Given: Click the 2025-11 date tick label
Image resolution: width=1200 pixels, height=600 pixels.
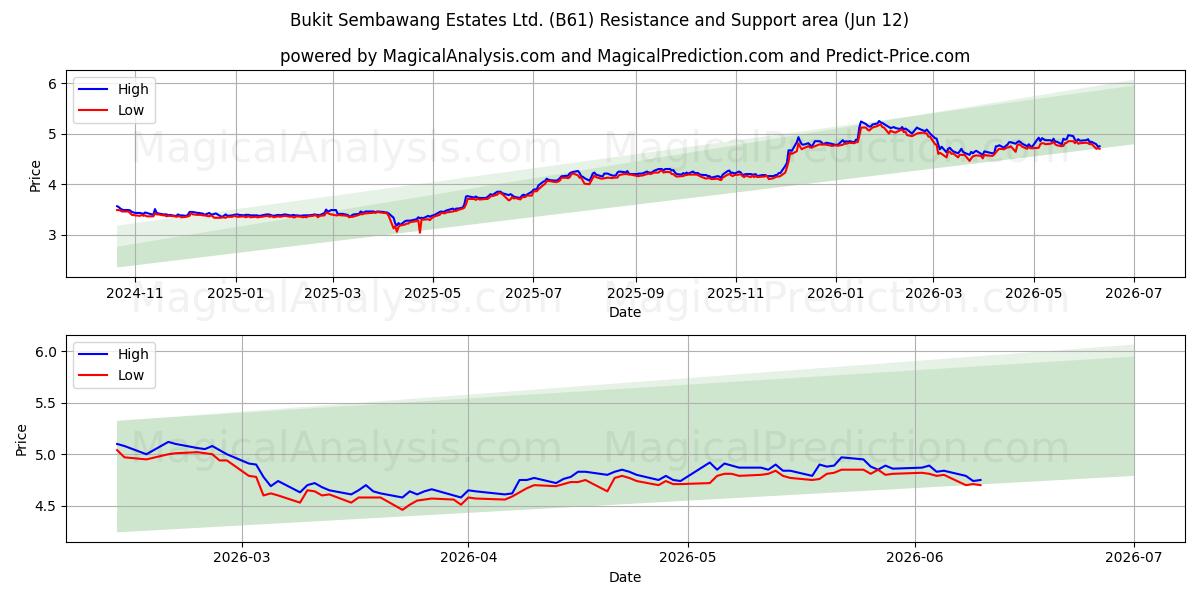Looking at the screenshot, I should click(736, 294).
